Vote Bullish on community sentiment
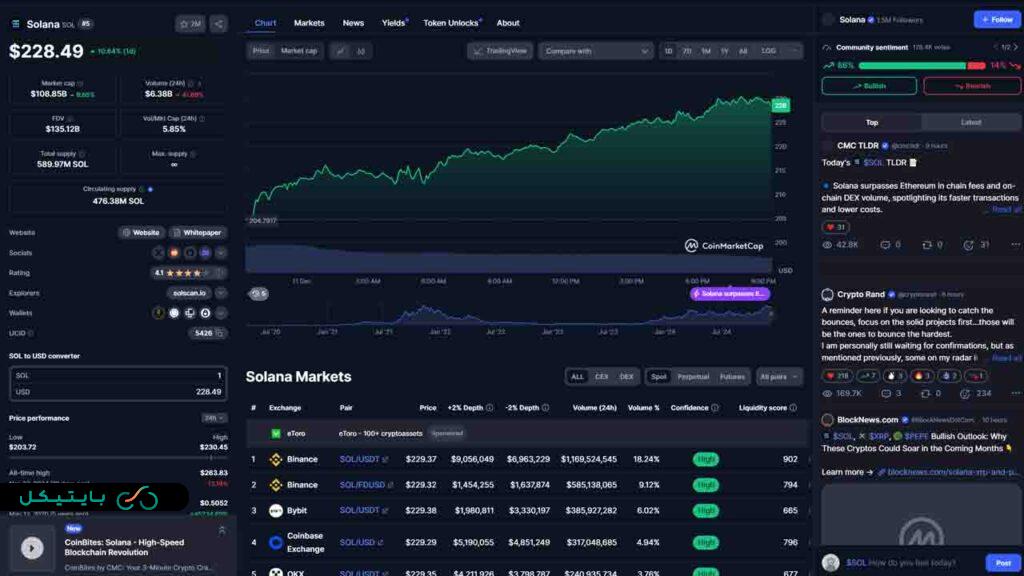This screenshot has width=1024, height=576. (868, 86)
